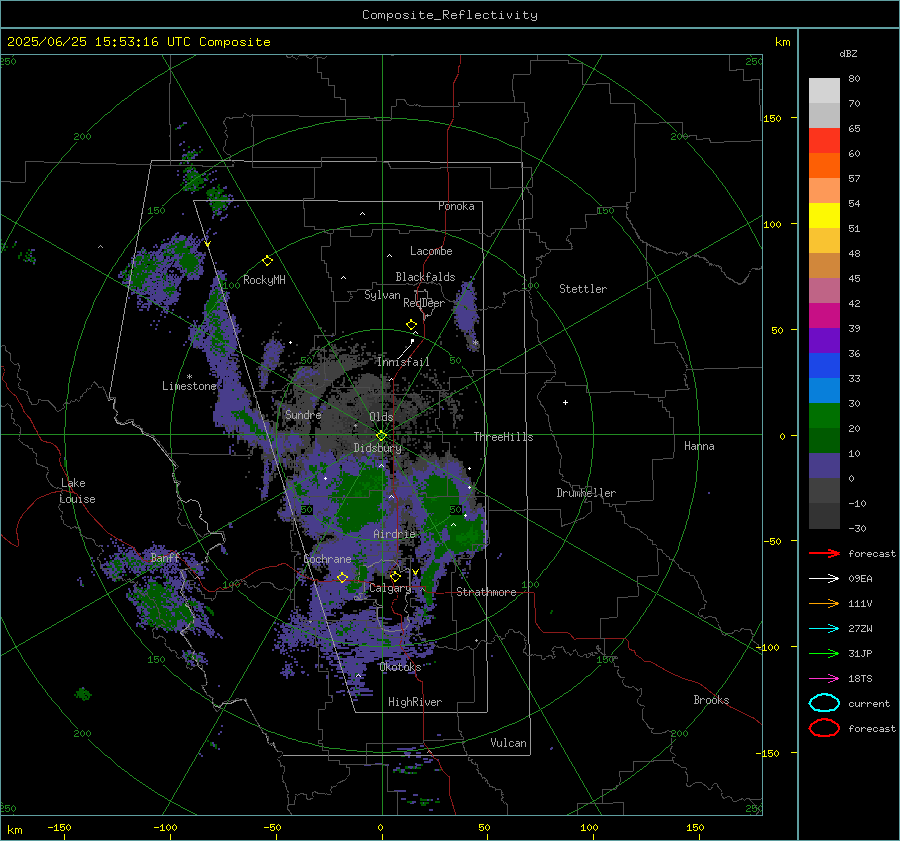The width and height of the screenshot is (900, 841).
Task: Click the yellow diamond marker beside RockyMH
Action: pos(267,261)
